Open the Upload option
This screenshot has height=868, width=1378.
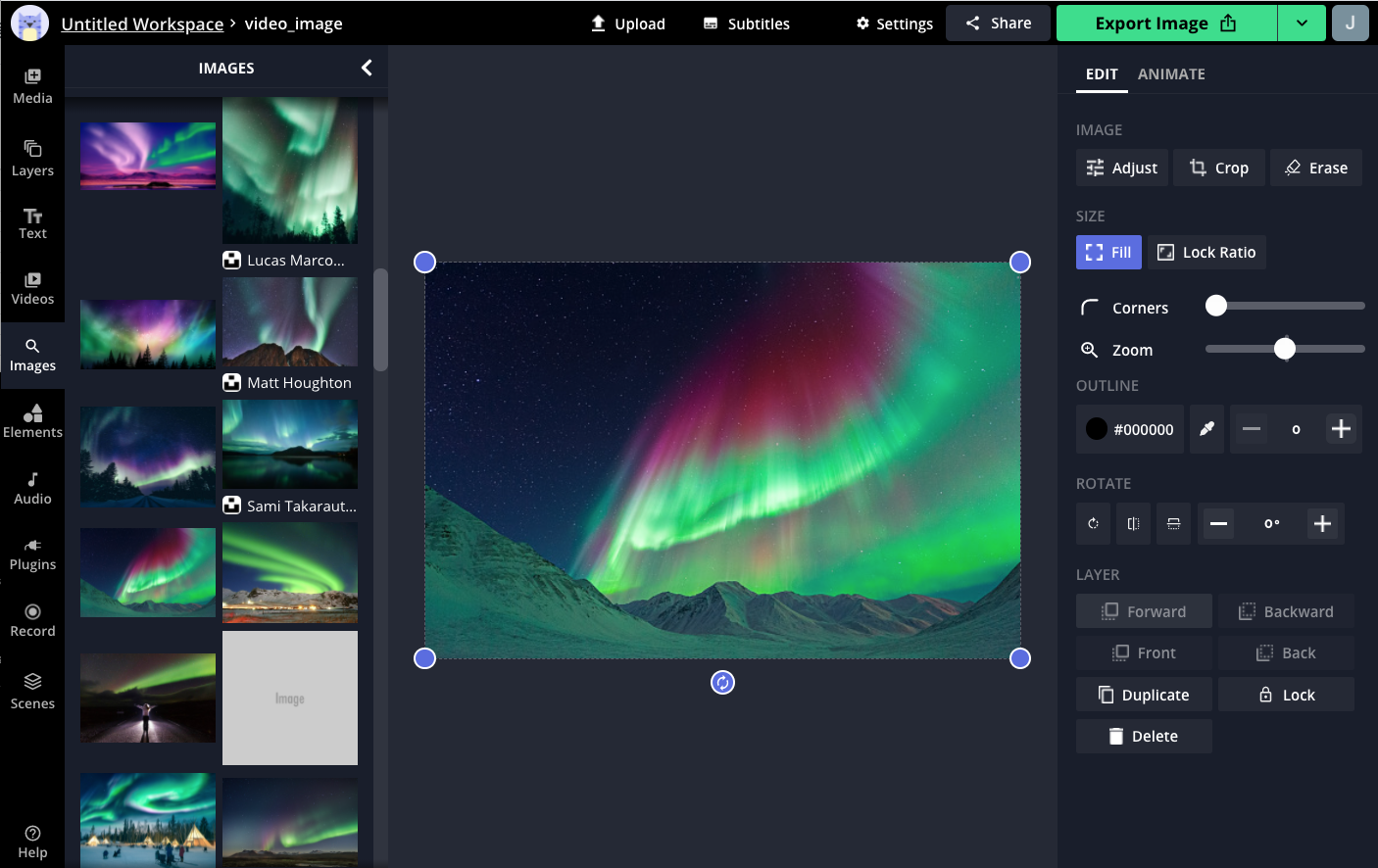(x=627, y=24)
